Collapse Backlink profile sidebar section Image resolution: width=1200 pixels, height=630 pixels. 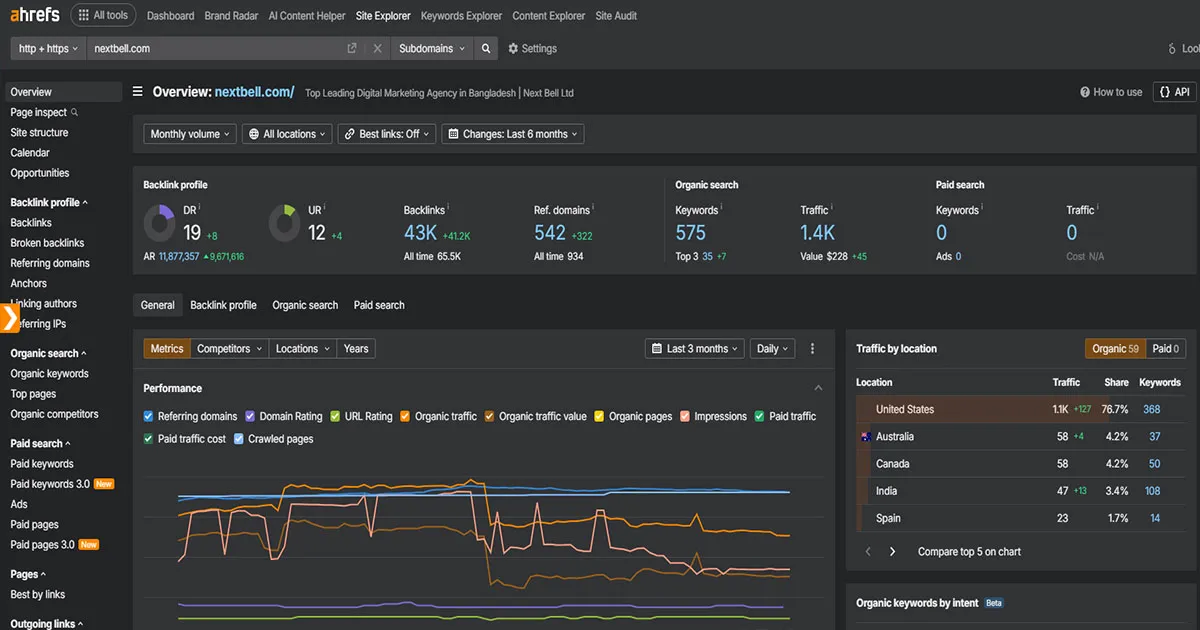coord(49,202)
